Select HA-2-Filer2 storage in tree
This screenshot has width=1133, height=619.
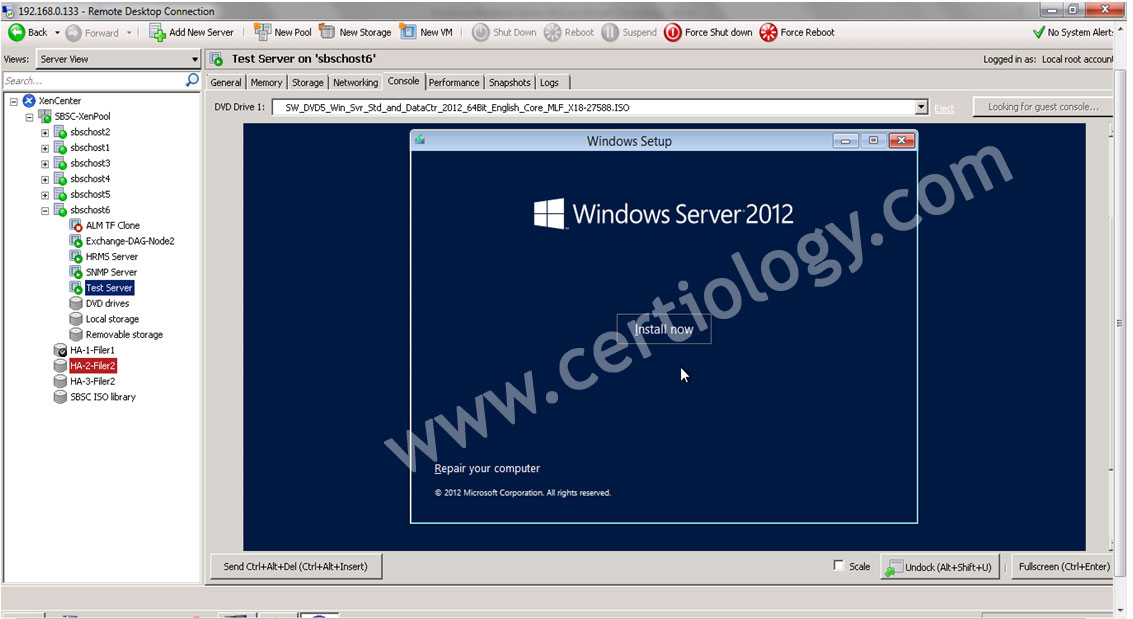tap(92, 366)
